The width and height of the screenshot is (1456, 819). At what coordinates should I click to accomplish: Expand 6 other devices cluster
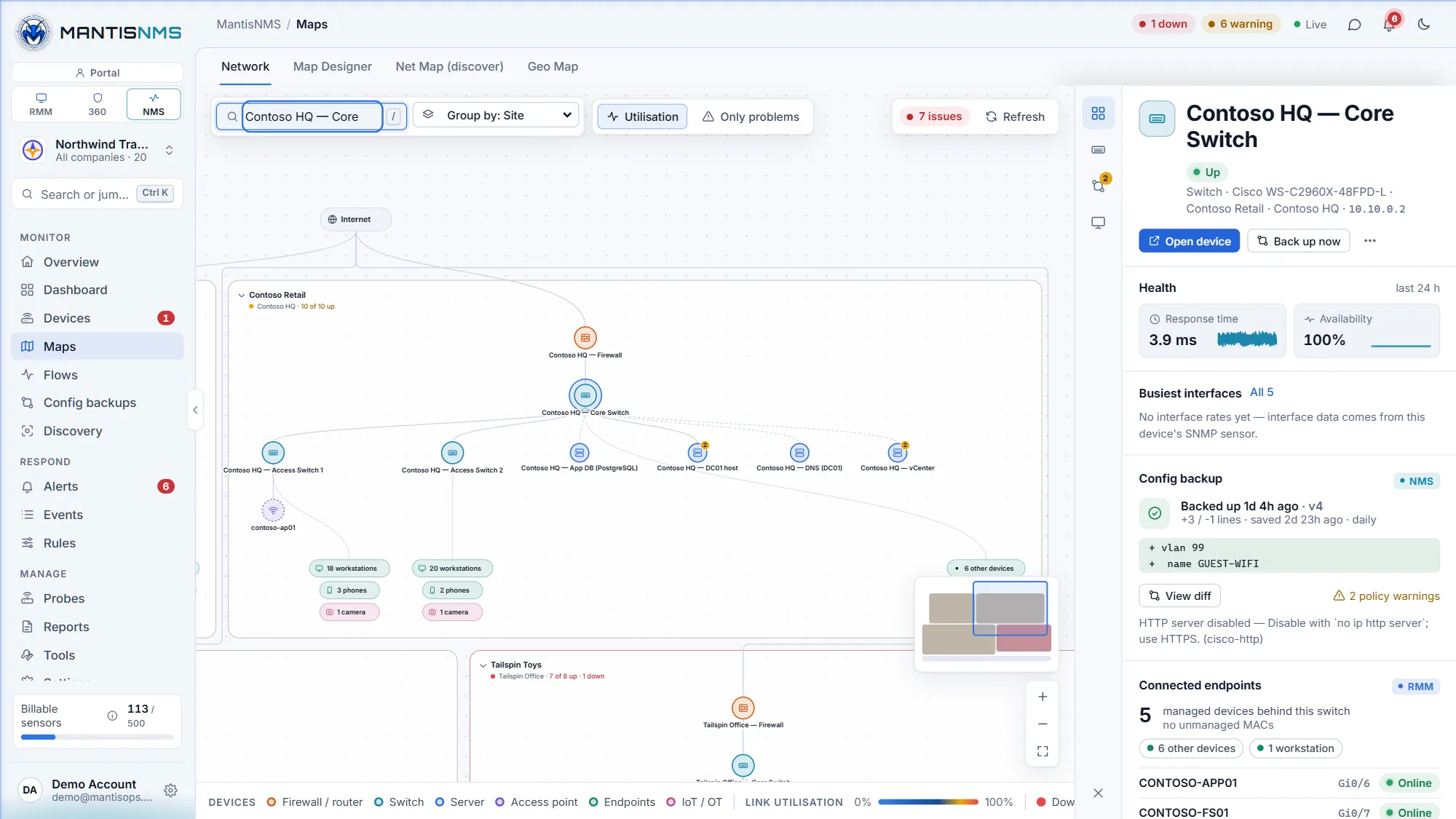986,569
